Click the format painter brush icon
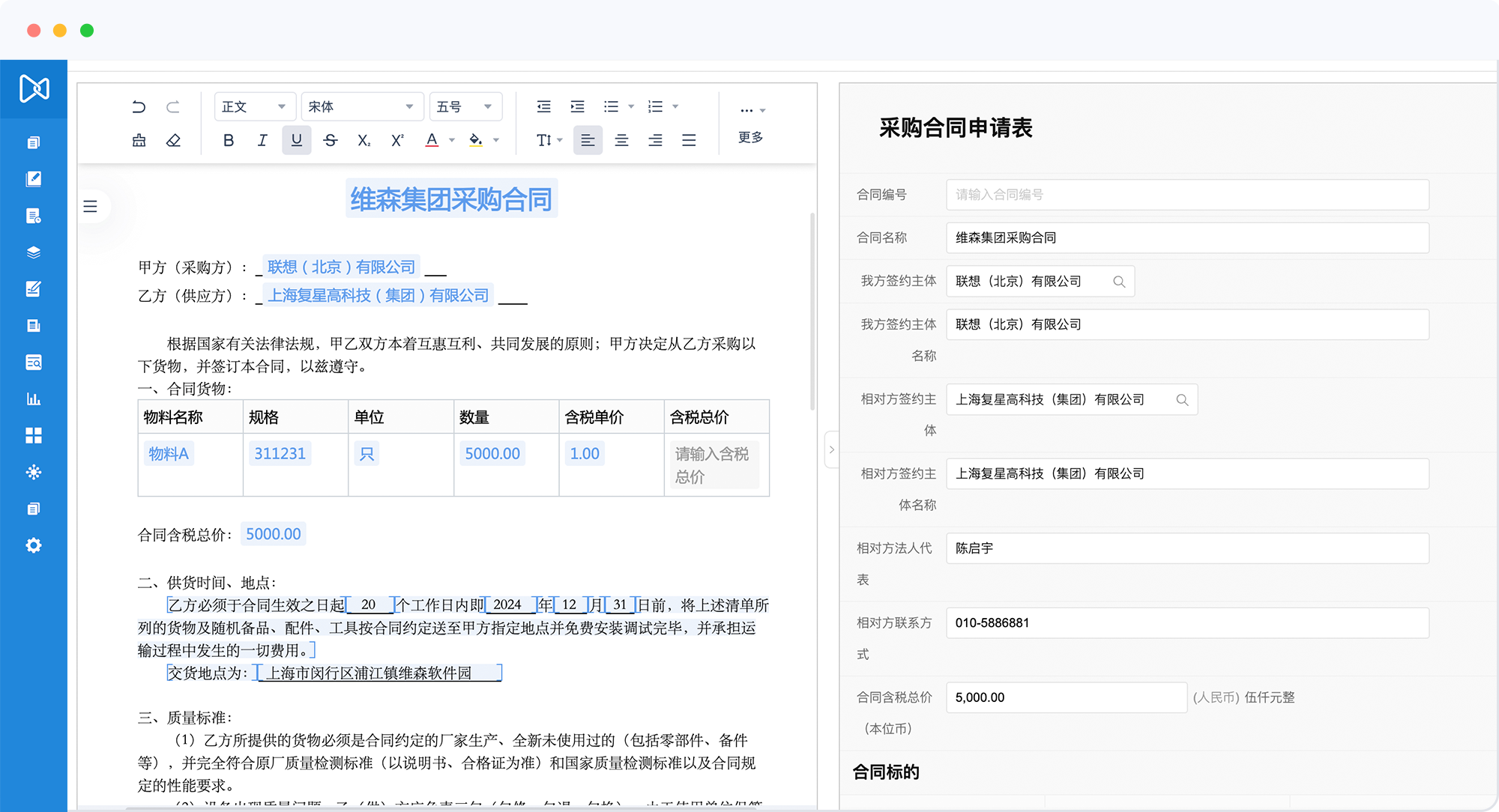1499x812 pixels. [139, 140]
